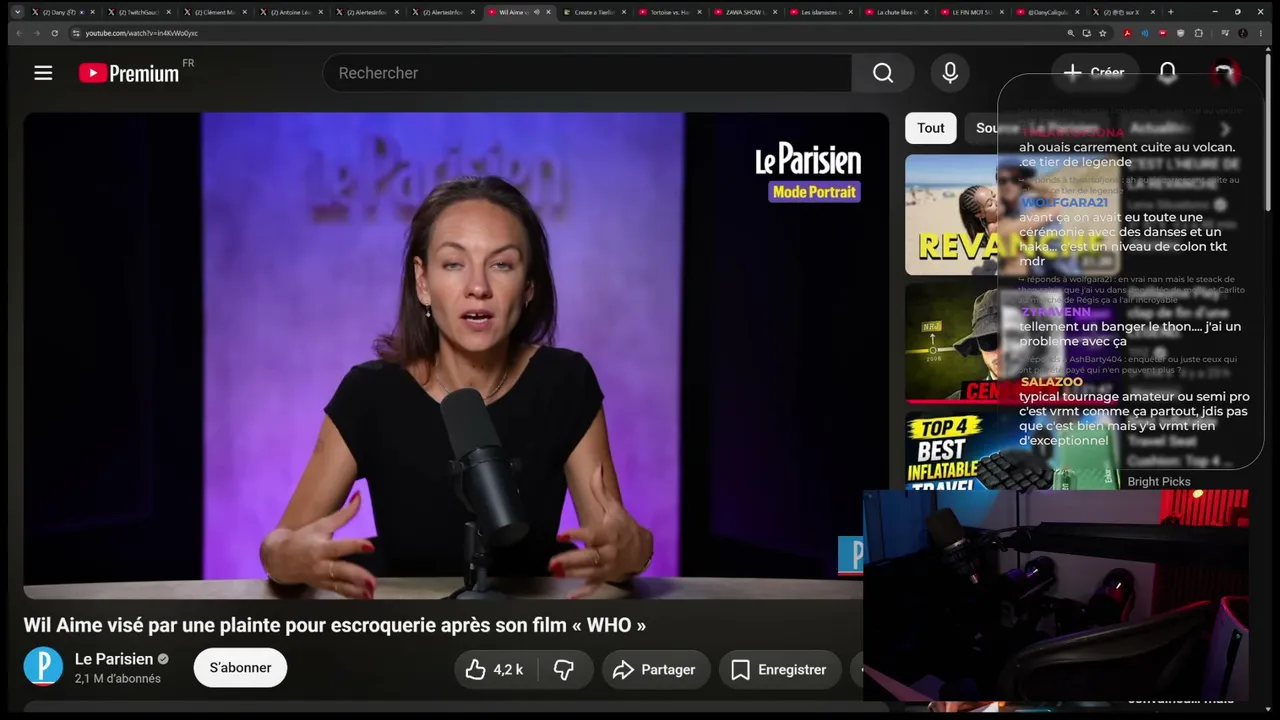Open the browser profile avatar
Image resolution: width=1280 pixels, height=720 pixels.
(x=1243, y=33)
